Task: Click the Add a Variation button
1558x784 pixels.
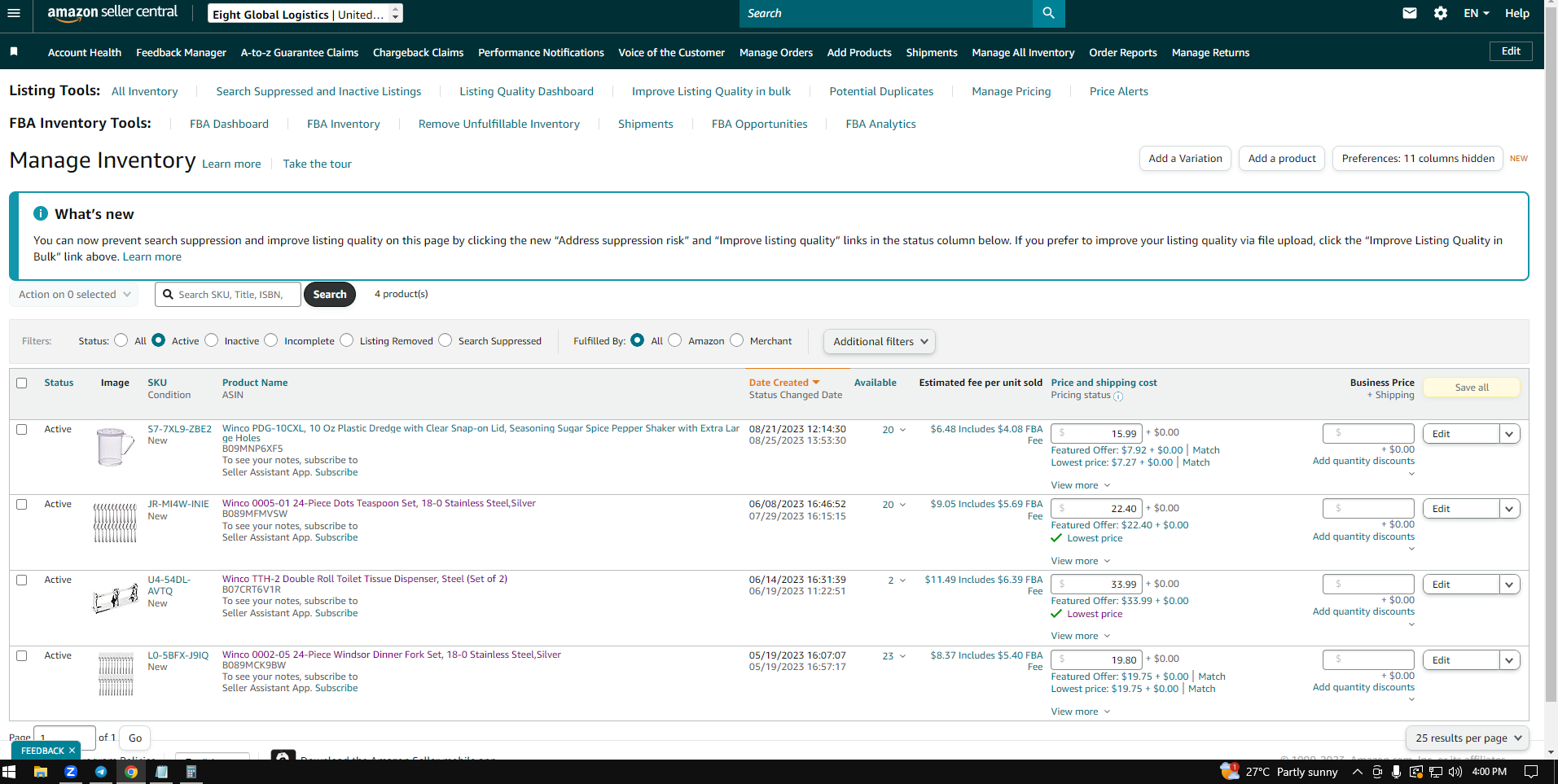Action: [x=1185, y=159]
